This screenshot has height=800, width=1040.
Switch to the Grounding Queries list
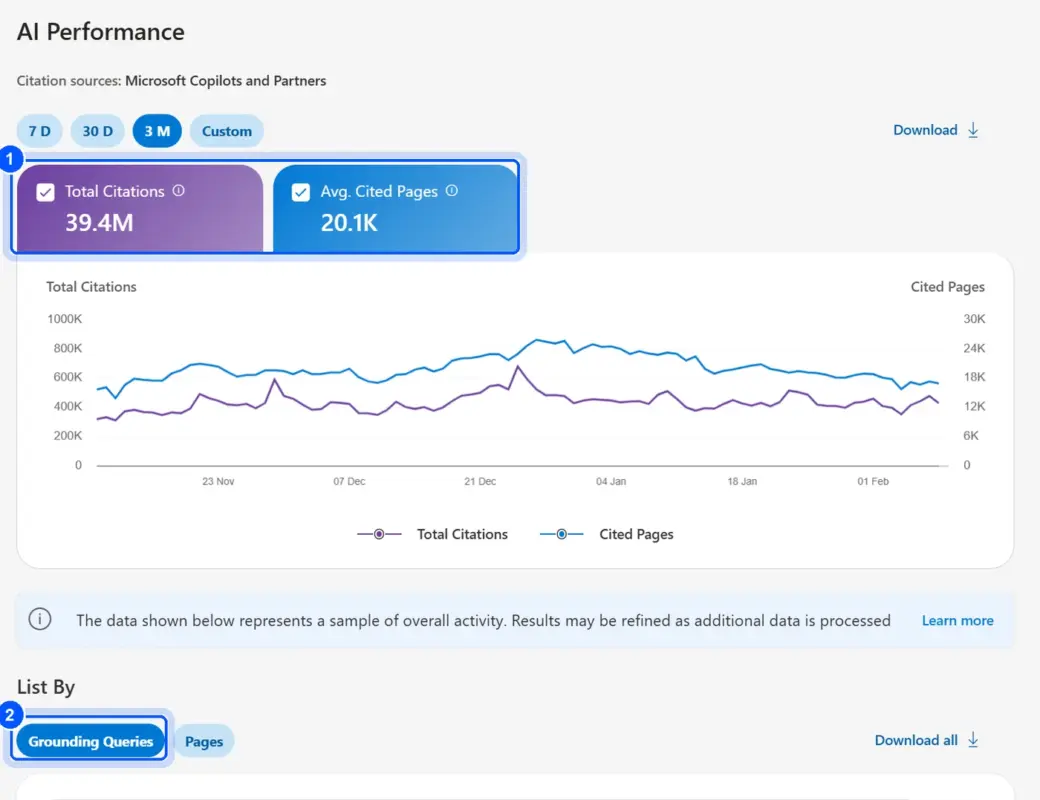point(90,741)
